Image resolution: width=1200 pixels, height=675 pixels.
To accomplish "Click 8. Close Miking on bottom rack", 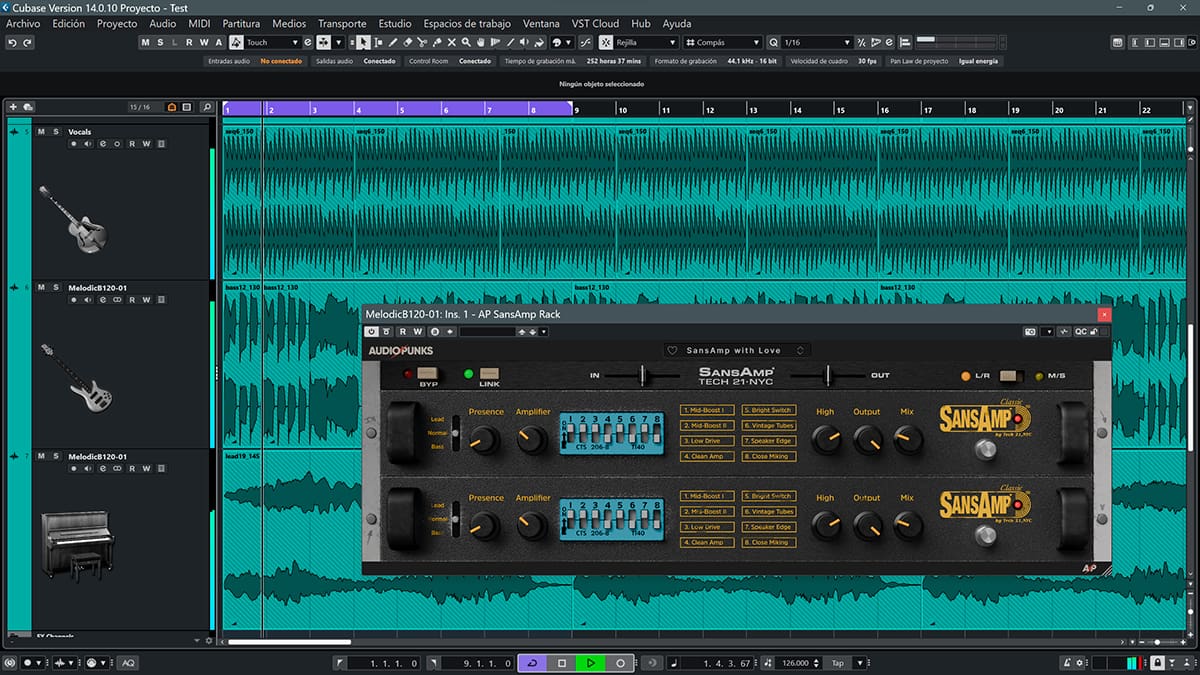I will [768, 542].
